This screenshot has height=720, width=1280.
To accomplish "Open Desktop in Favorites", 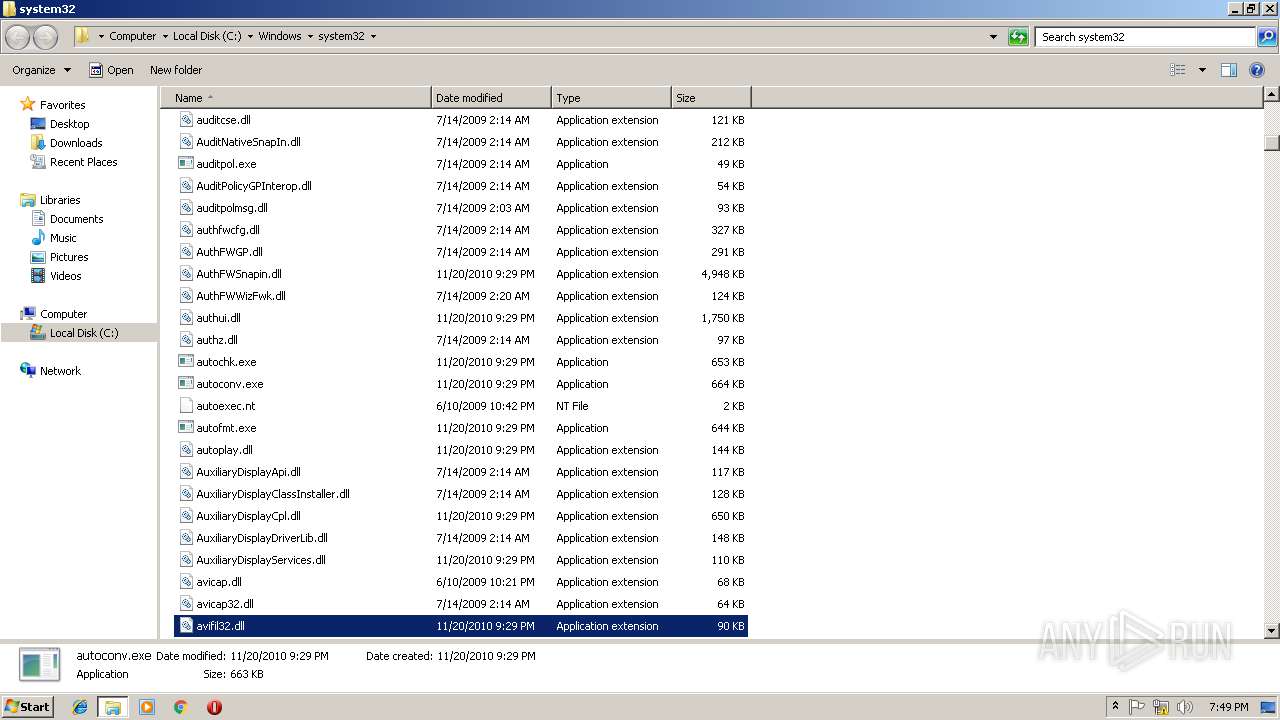I will [x=69, y=124].
